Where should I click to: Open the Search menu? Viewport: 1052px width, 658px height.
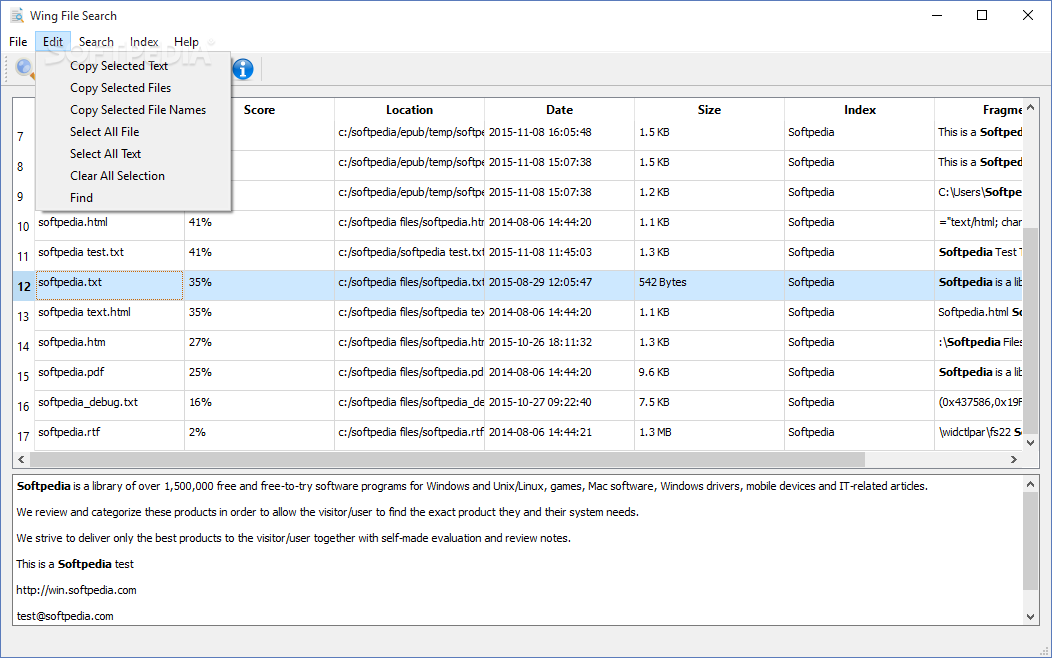tap(96, 42)
